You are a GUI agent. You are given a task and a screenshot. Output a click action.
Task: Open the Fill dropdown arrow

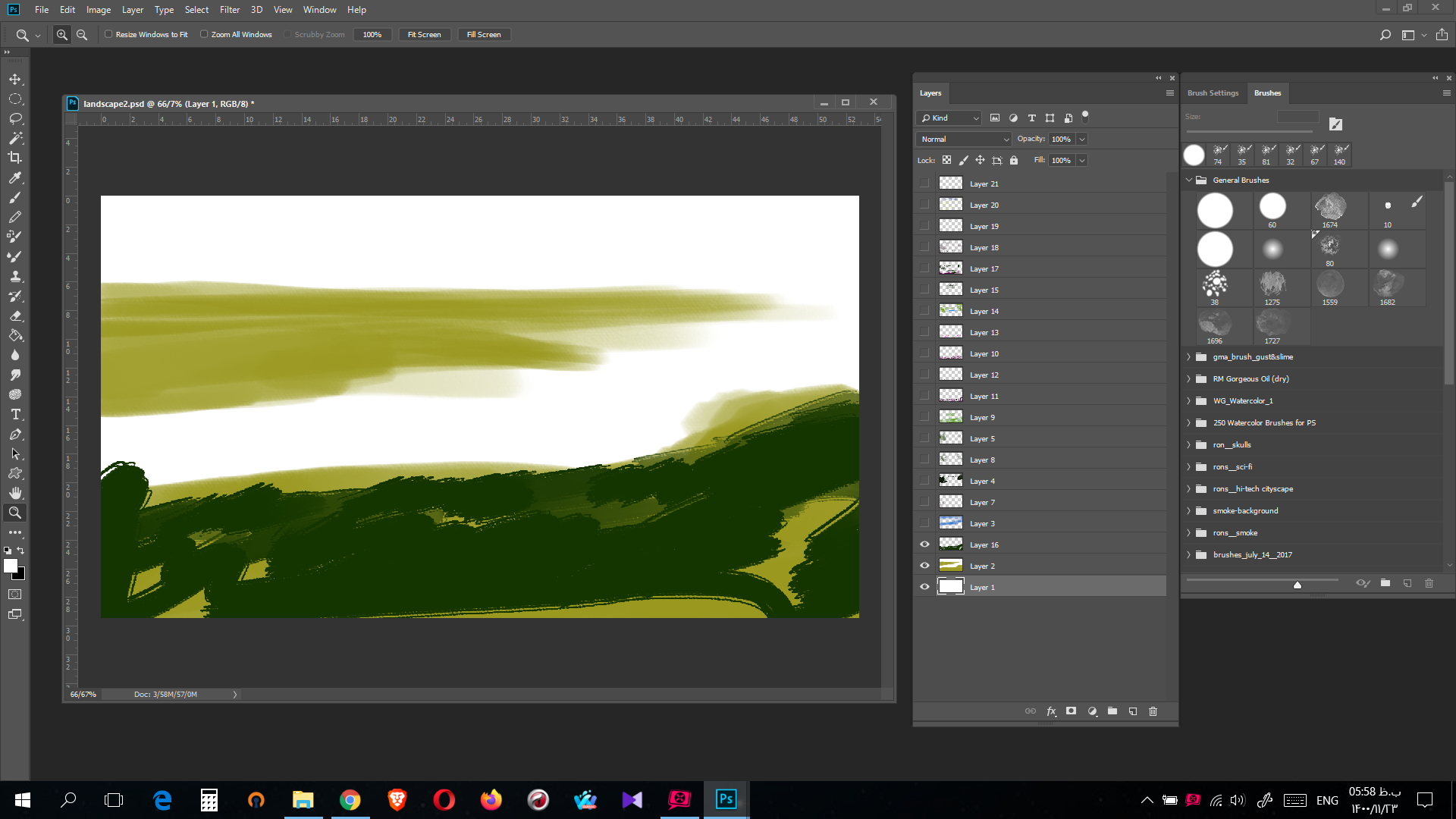pyautogui.click(x=1082, y=161)
